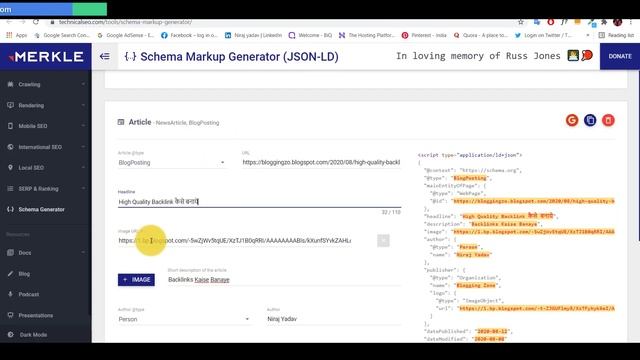
Task: Click the Schema Generator braces icon
Action: (x=10, y=209)
